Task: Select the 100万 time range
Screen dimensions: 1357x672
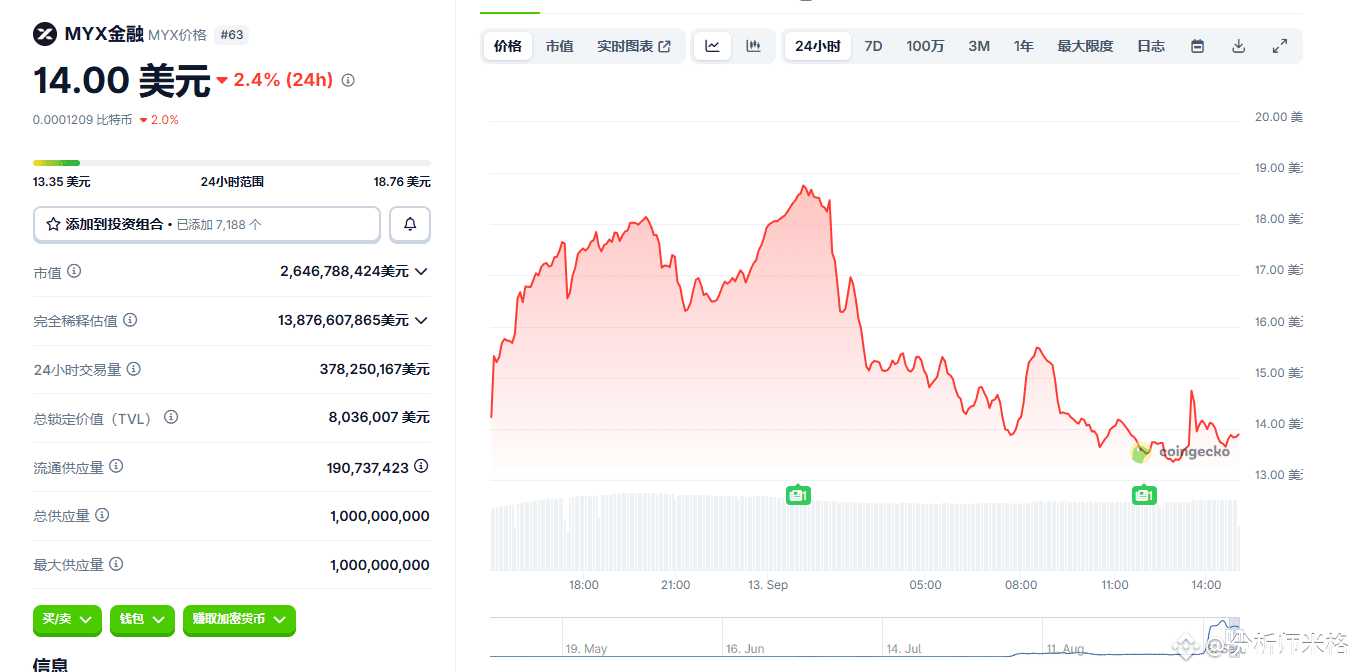Action: pyautogui.click(x=925, y=46)
